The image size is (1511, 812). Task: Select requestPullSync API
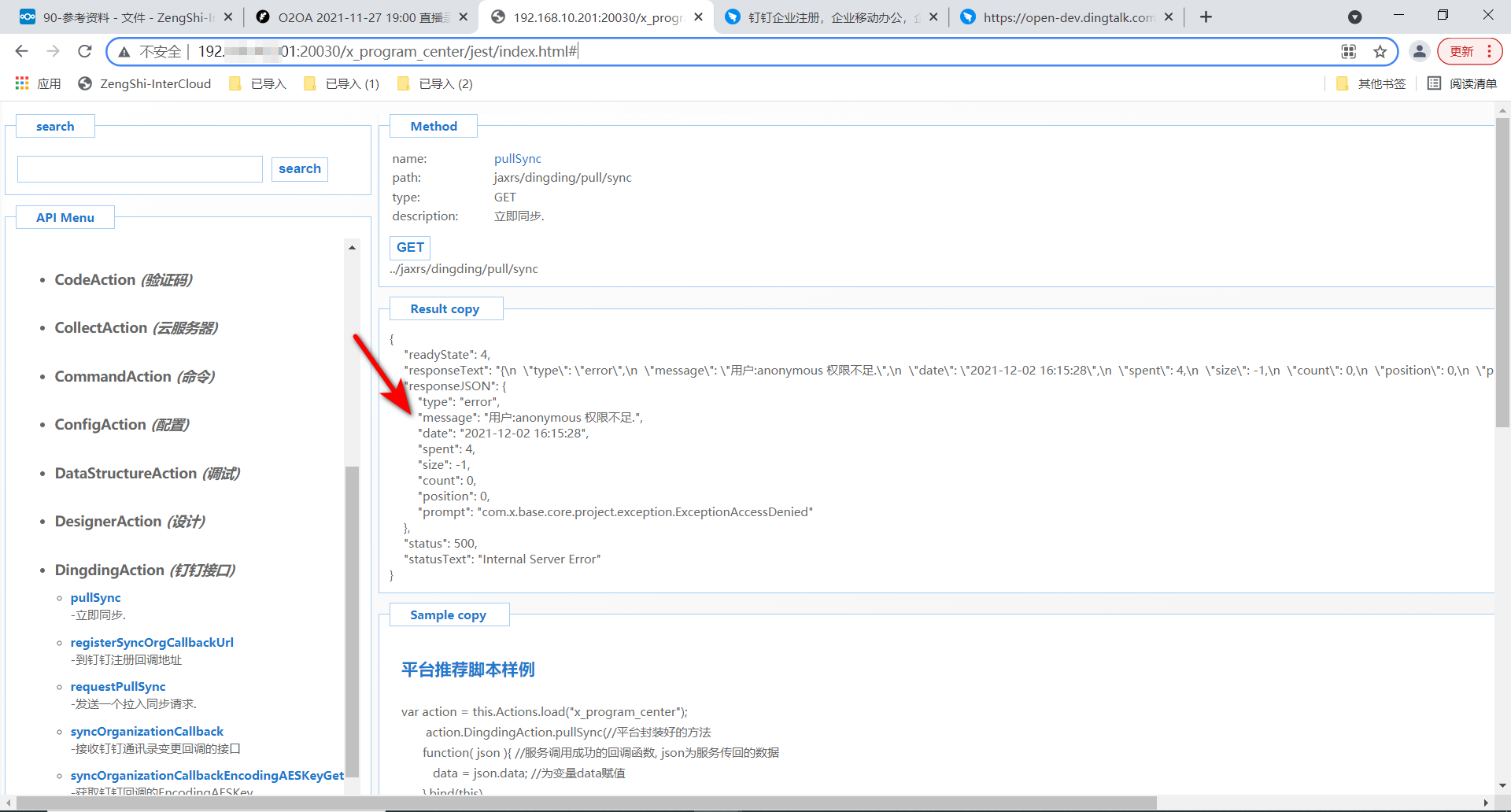(118, 687)
